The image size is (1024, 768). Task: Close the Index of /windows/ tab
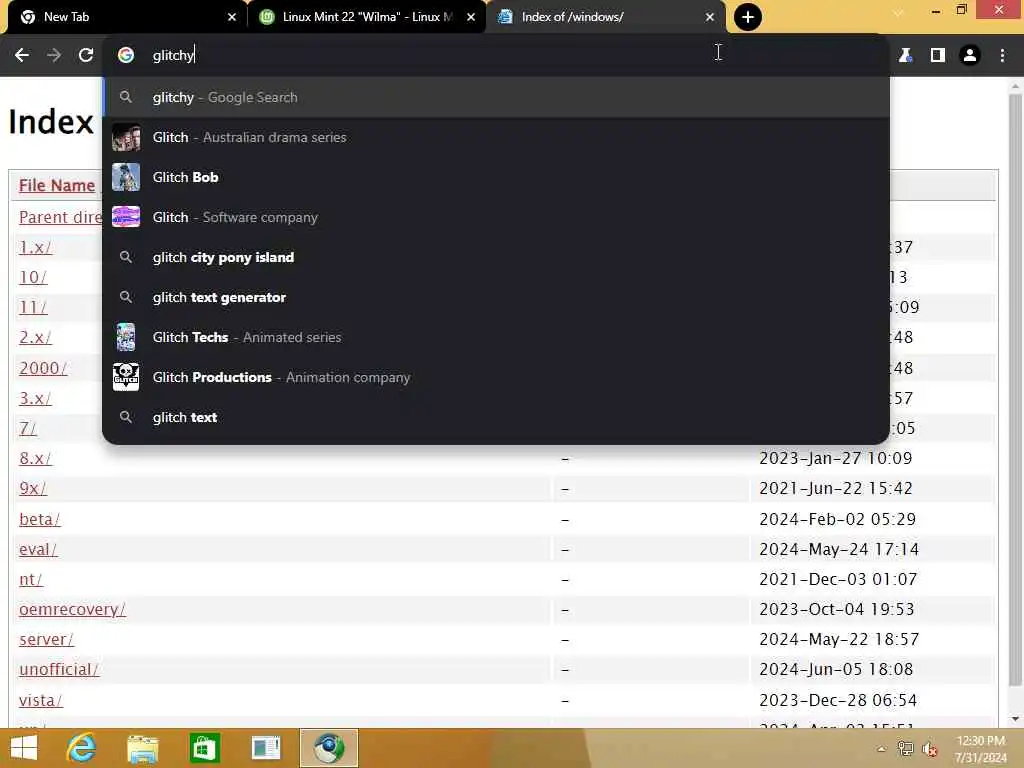[710, 17]
